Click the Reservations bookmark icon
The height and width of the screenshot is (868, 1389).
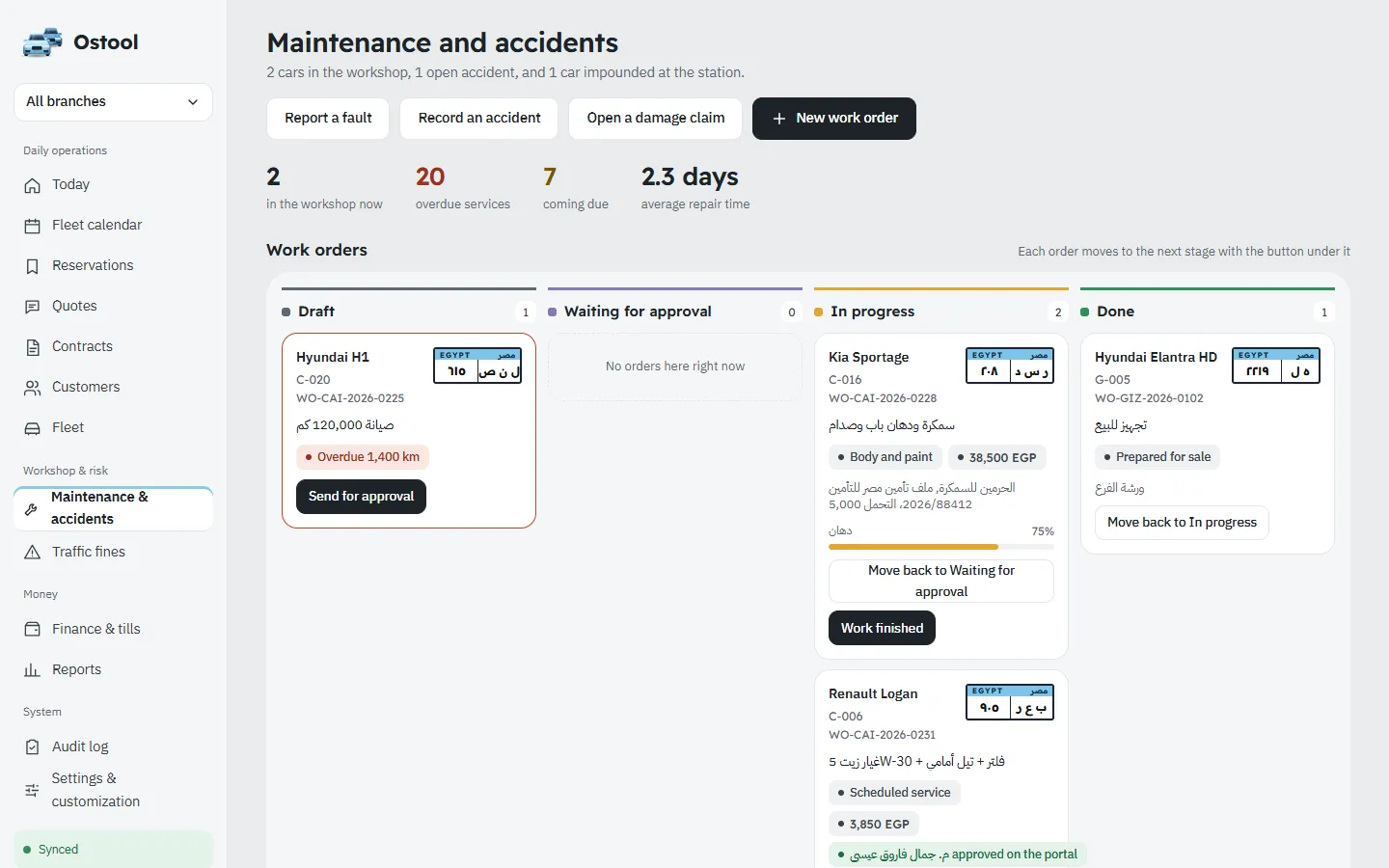(x=33, y=266)
